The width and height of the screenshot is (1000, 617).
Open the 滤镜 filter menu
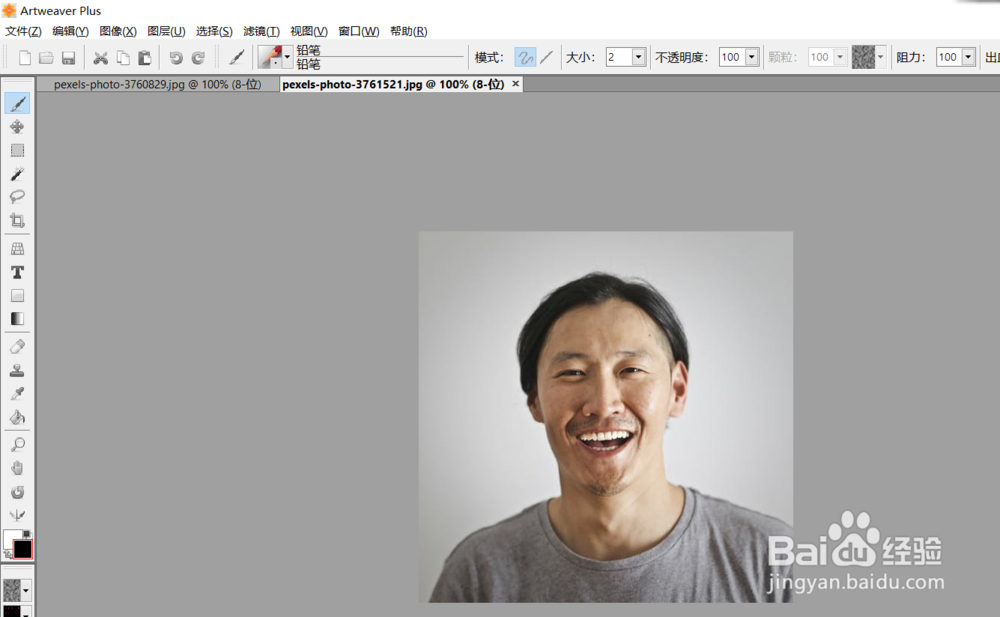[261, 31]
